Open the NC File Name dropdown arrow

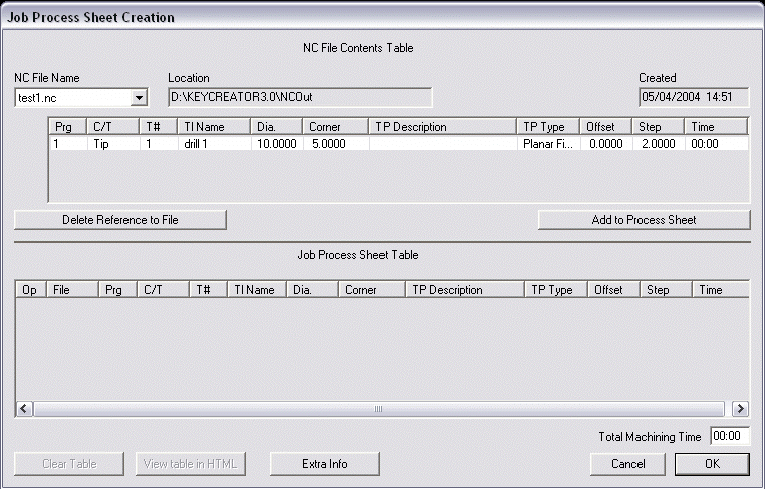139,98
